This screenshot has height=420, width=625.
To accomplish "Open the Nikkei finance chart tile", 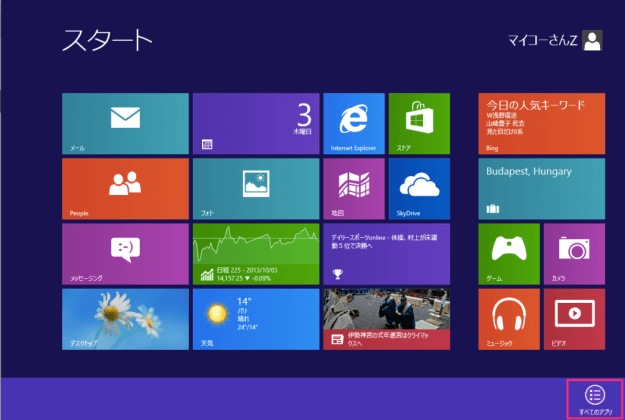I will coord(255,253).
